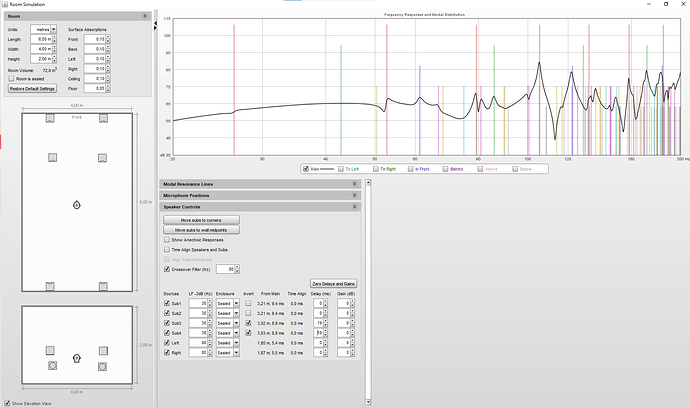Select the left main speaker icon in the plan view

click(x=52, y=158)
